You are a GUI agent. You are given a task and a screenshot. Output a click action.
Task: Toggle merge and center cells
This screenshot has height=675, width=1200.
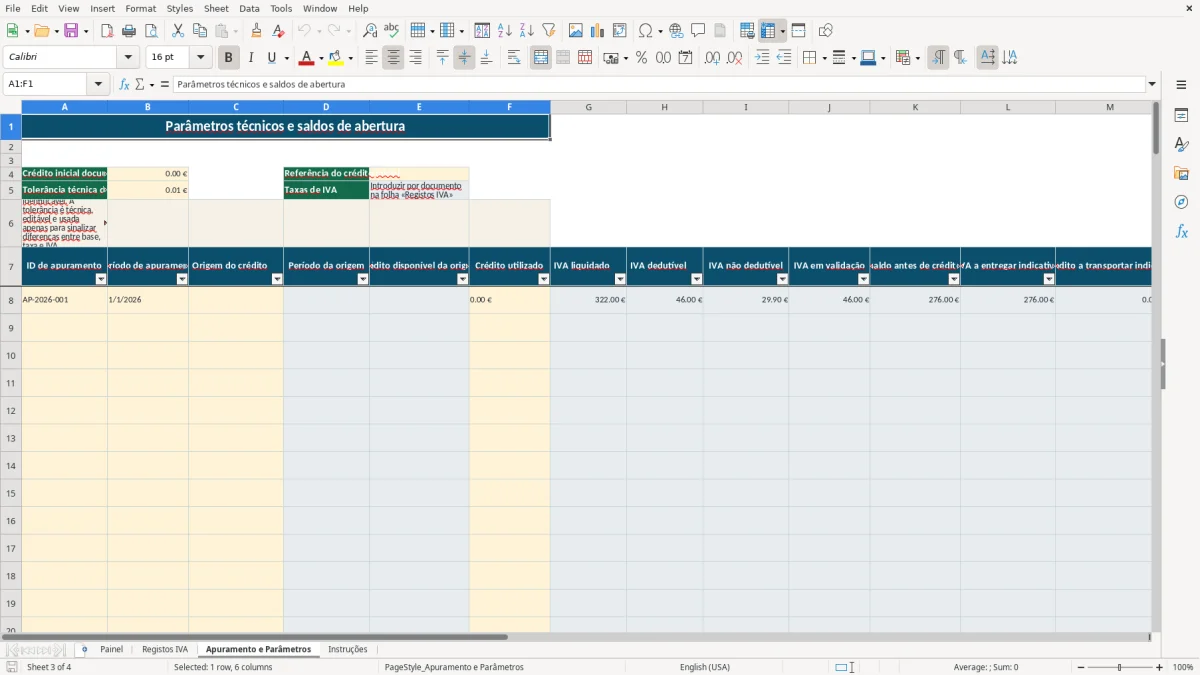point(541,58)
